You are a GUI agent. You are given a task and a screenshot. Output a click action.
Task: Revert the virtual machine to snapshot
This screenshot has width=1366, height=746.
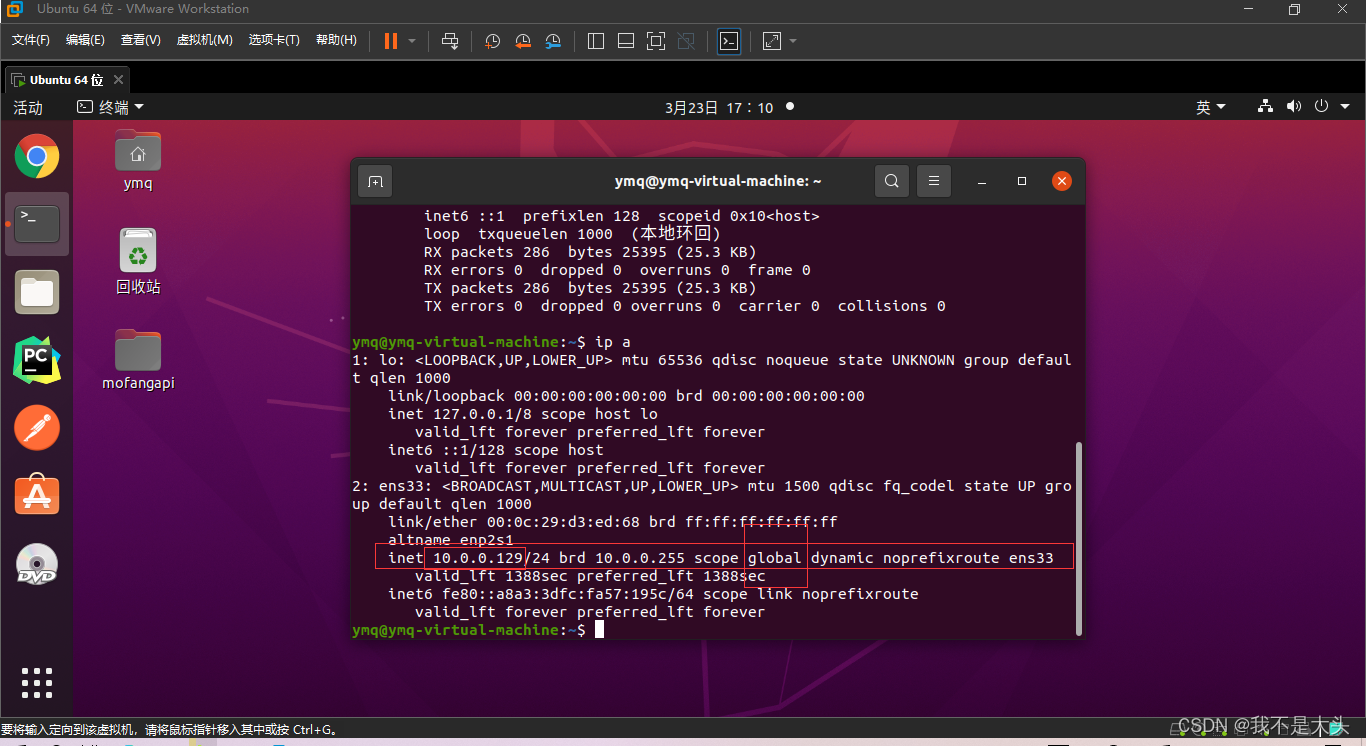pos(523,41)
